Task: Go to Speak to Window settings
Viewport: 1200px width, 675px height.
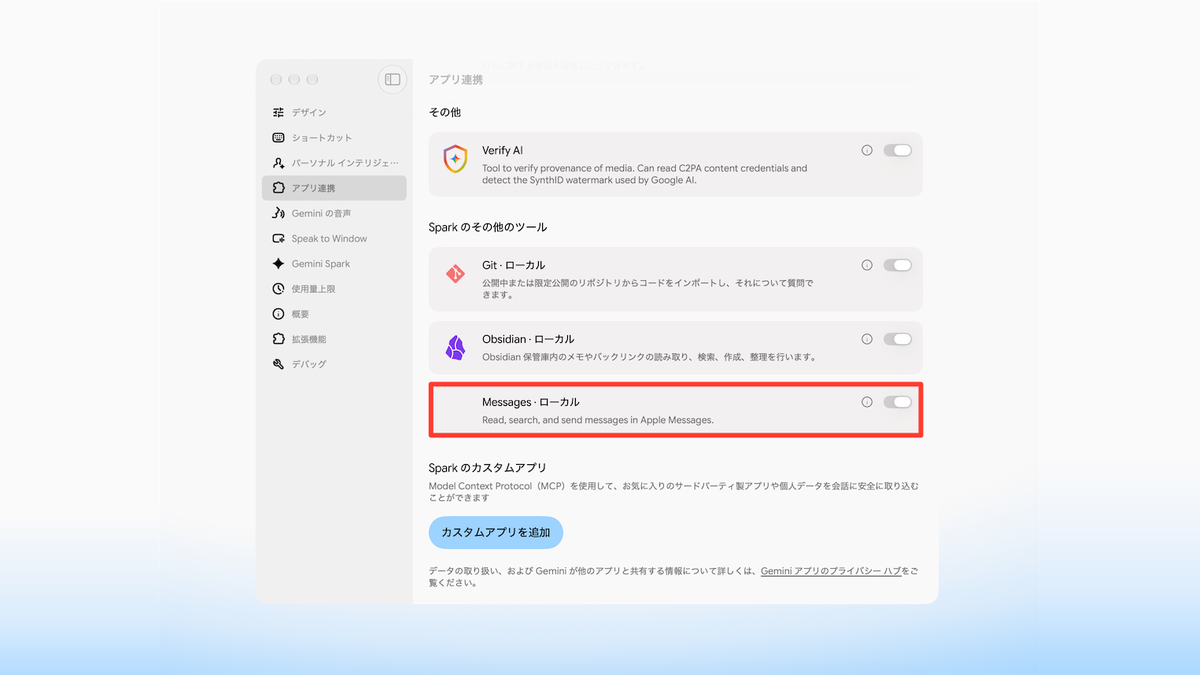Action: [334, 238]
